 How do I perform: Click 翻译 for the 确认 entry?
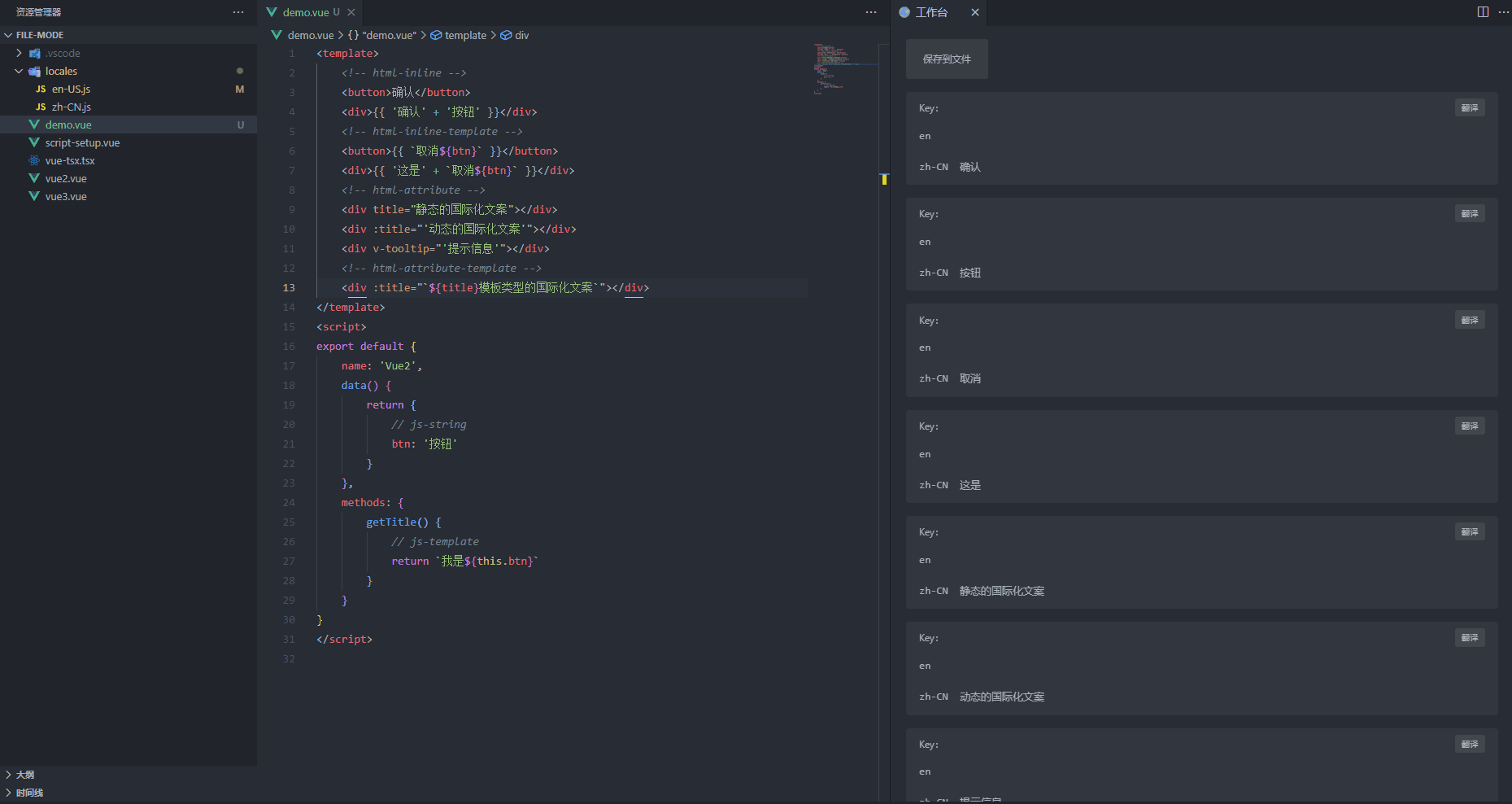point(1470,107)
